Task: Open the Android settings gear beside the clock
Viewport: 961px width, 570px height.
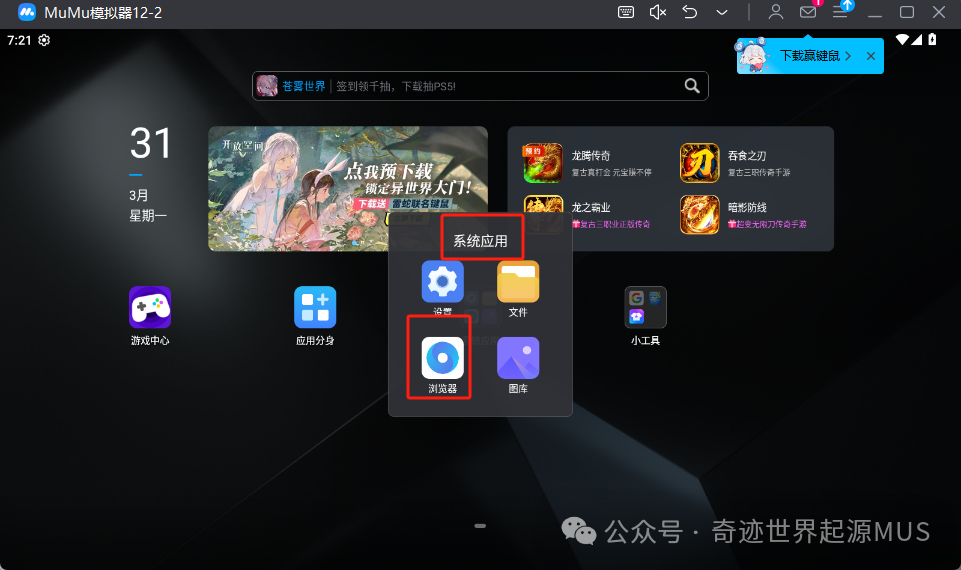Action: click(x=44, y=40)
